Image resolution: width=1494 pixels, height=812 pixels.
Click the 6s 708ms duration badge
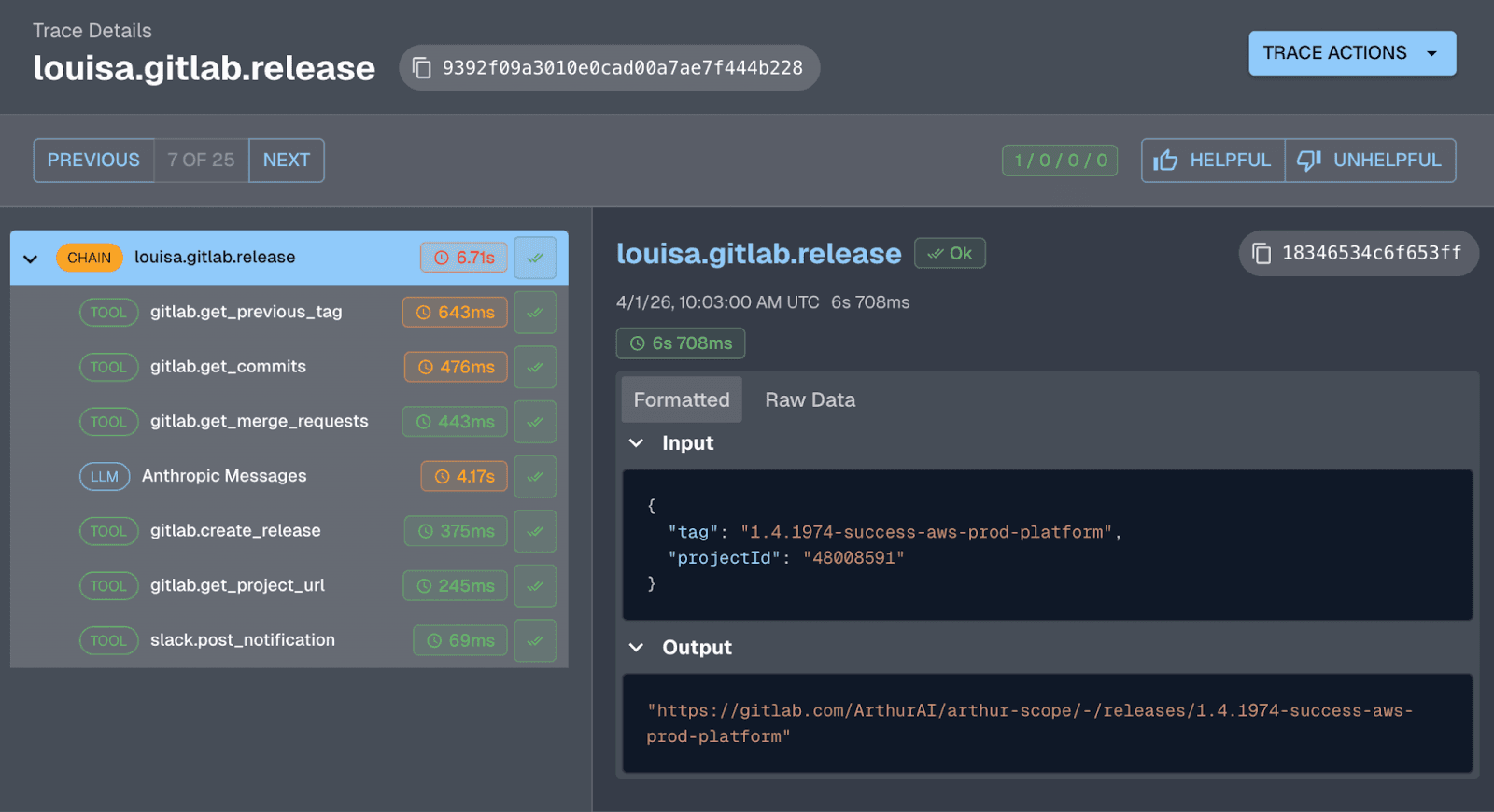tap(680, 343)
